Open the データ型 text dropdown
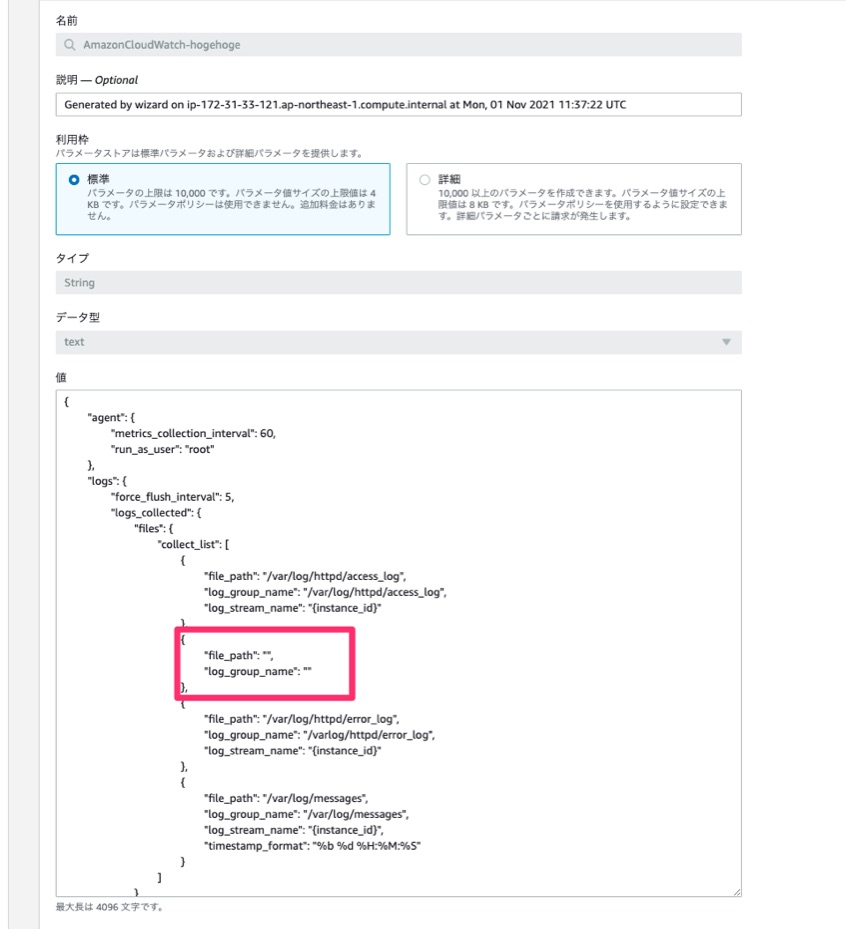846x929 pixels. (398, 342)
